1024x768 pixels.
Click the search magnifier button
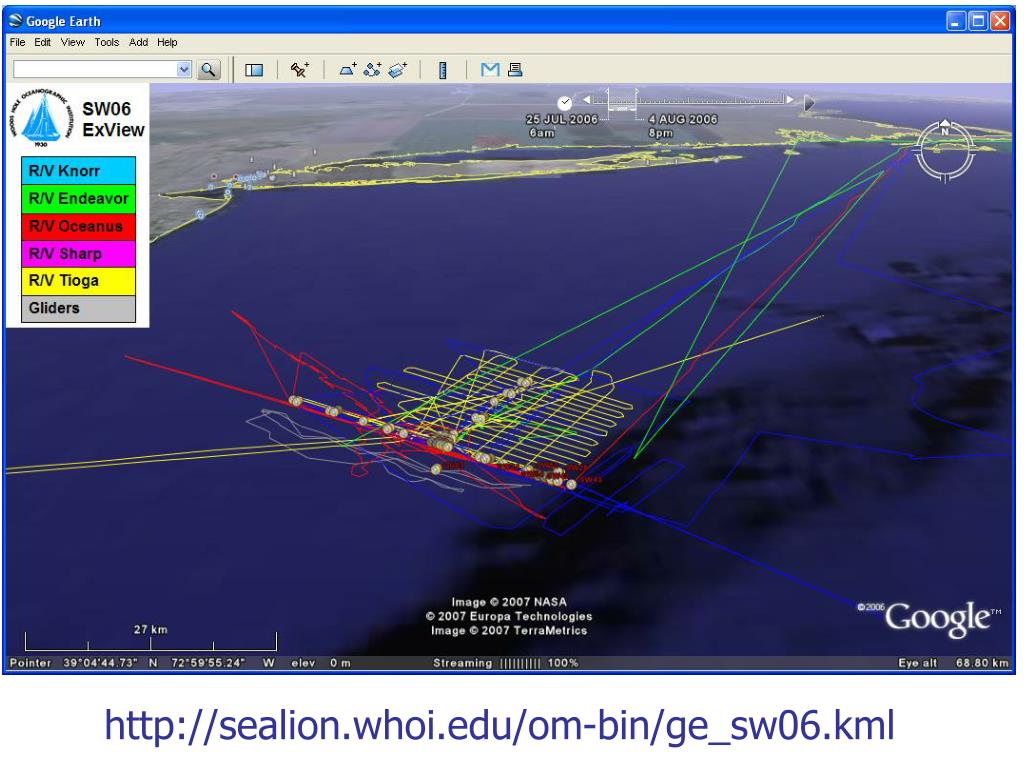coord(208,69)
